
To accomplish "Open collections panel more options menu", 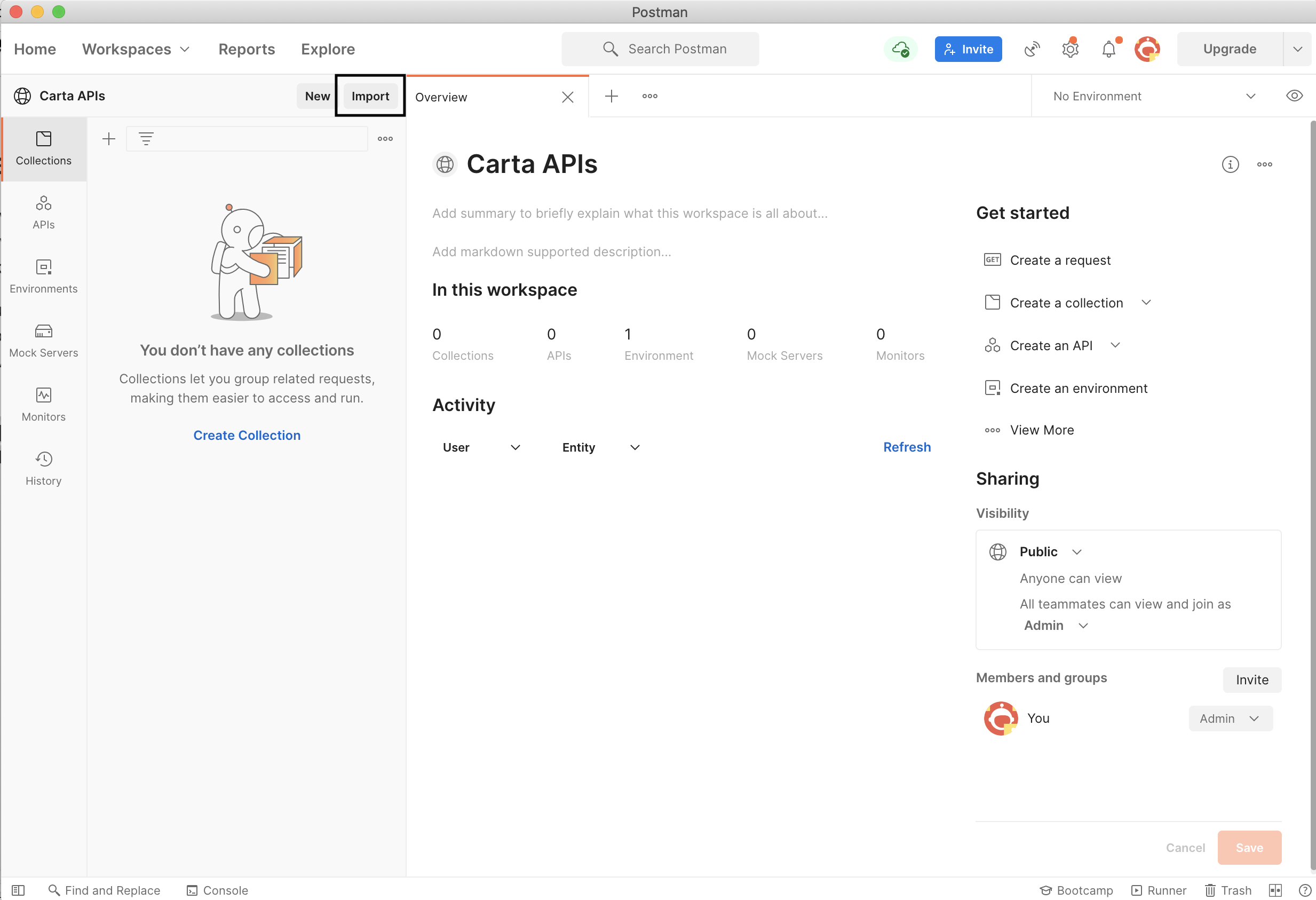I will coord(385,139).
